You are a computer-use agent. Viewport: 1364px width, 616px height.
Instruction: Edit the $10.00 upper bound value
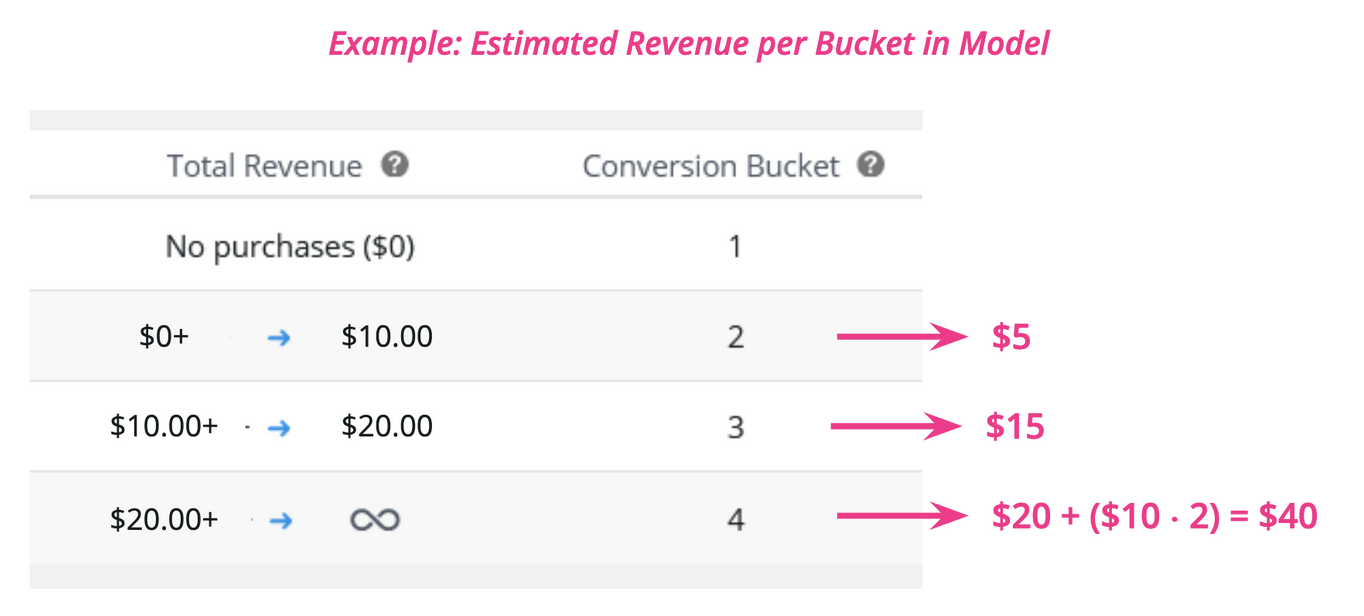[387, 337]
